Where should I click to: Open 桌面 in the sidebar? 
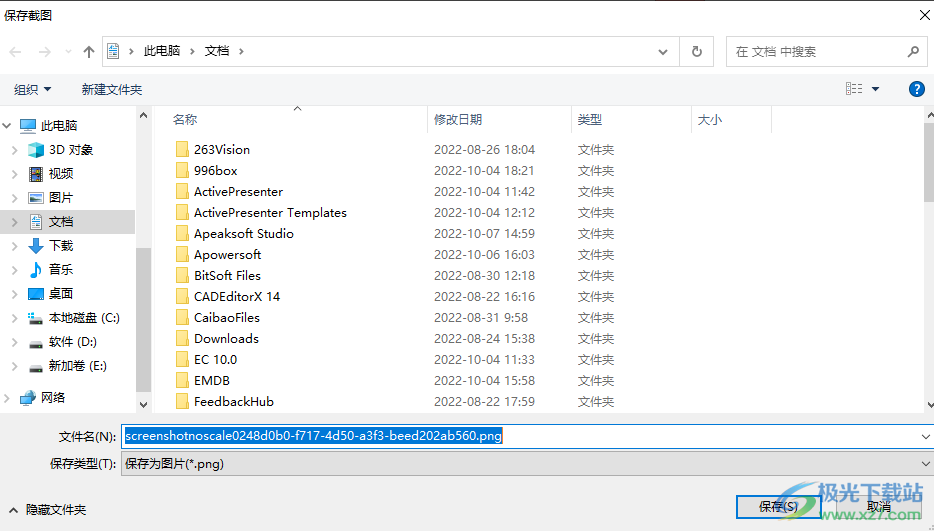point(61,293)
